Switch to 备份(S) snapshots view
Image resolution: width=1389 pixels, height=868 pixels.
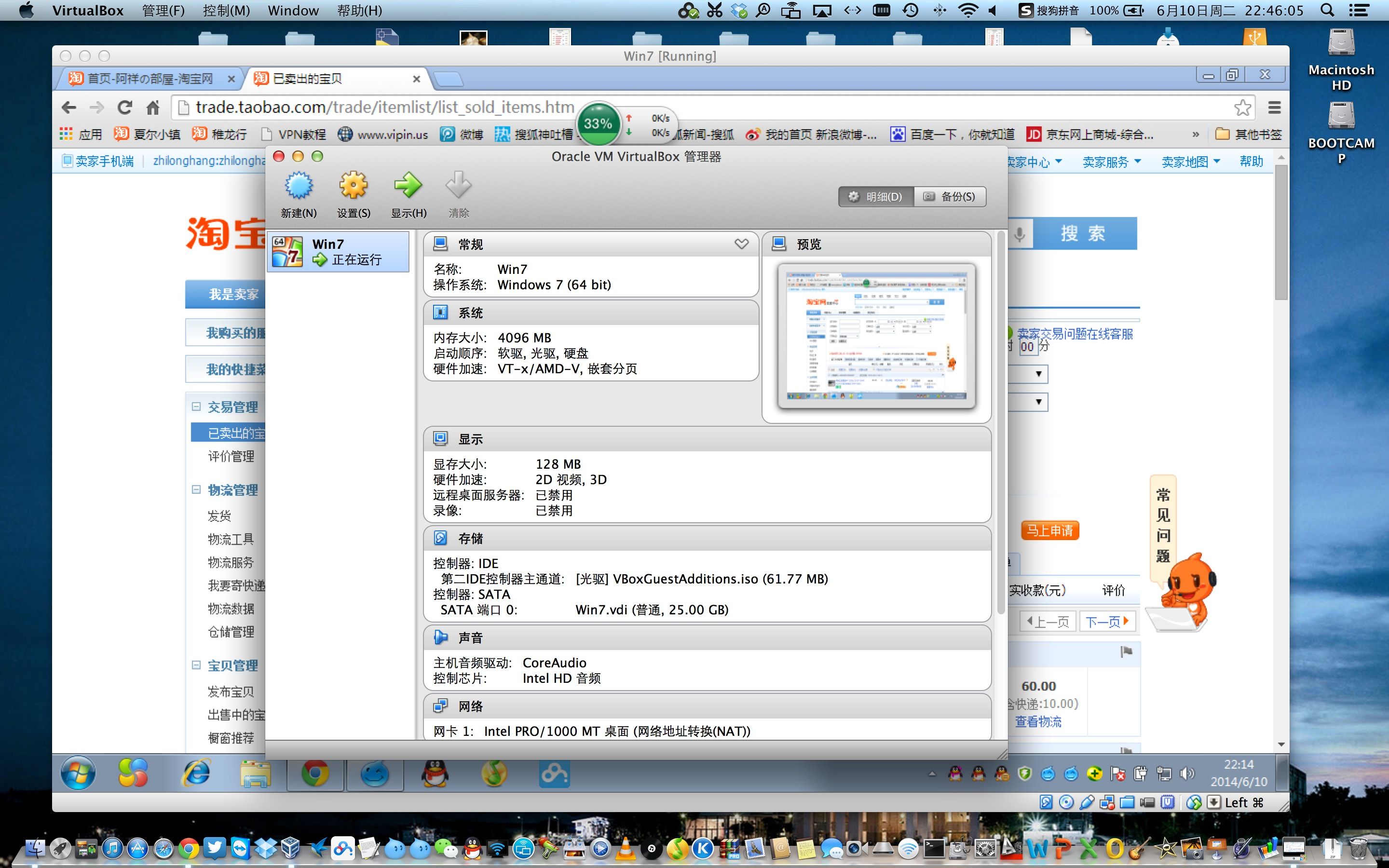click(950, 197)
